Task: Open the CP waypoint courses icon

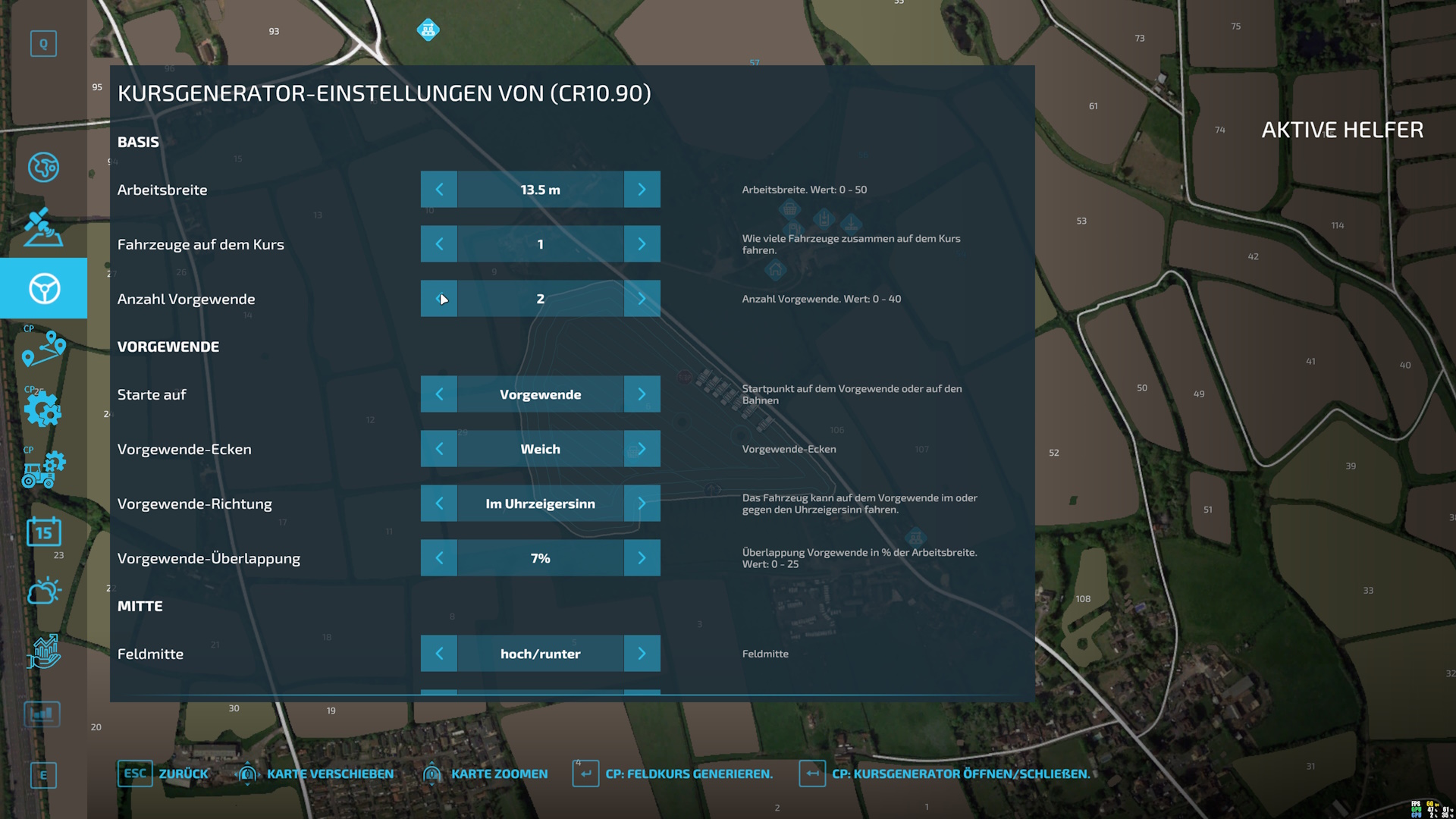Action: pyautogui.click(x=43, y=350)
